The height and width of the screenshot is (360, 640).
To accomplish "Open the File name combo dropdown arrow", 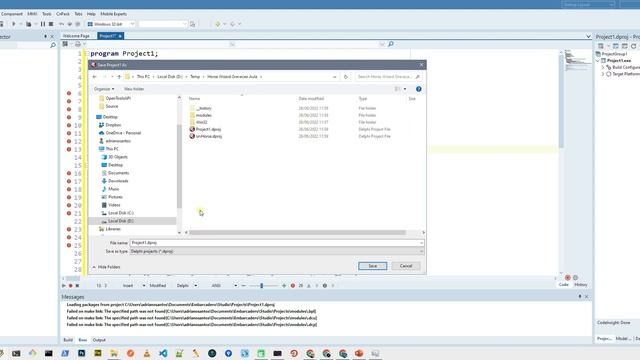I will (x=421, y=243).
